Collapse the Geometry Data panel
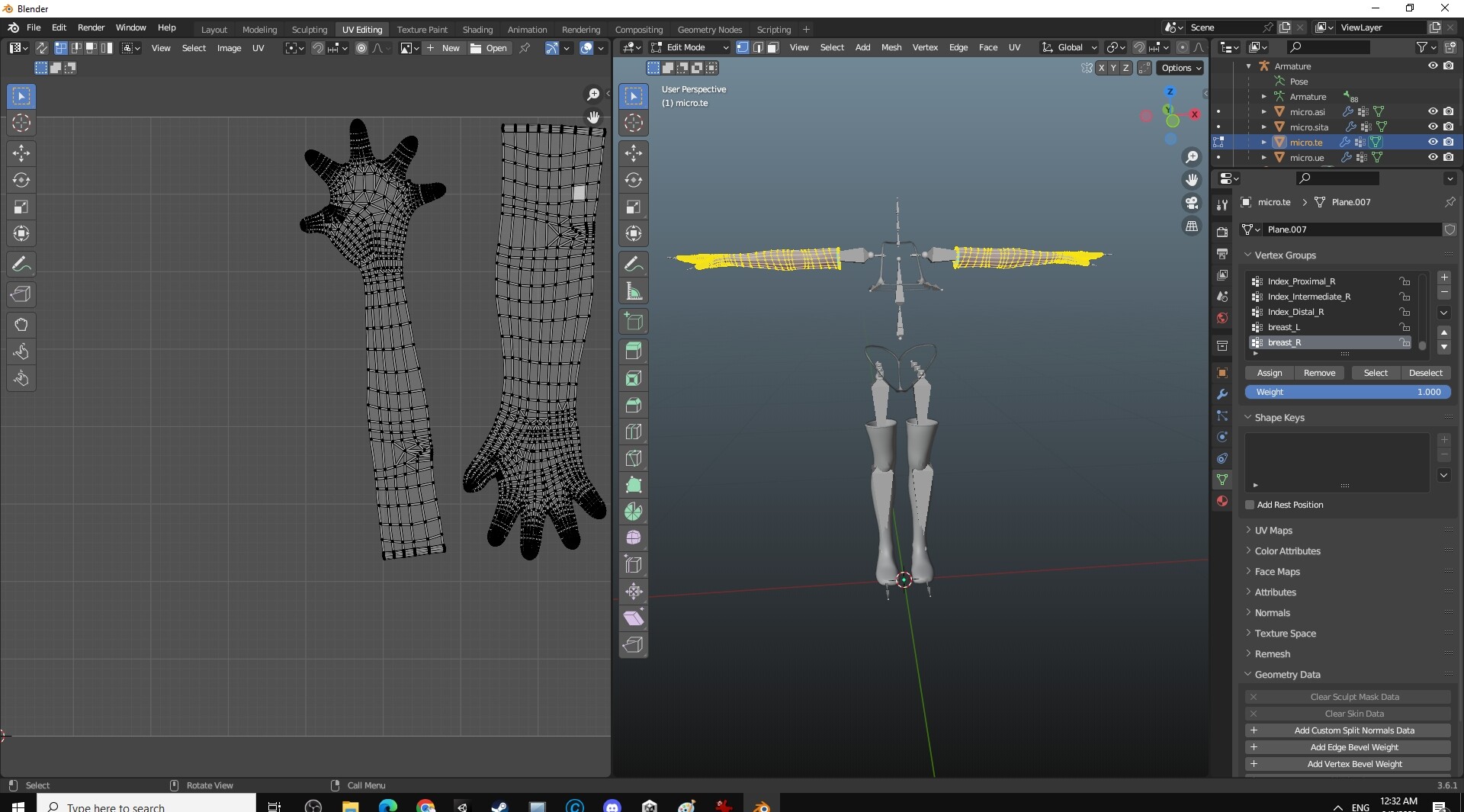1464x812 pixels. [1287, 675]
